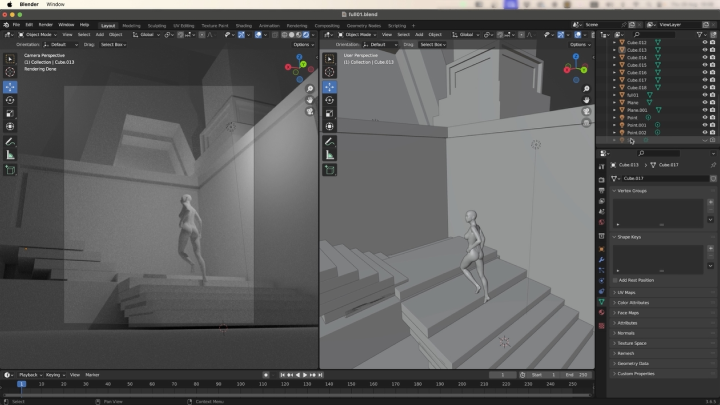The width and height of the screenshot is (720, 405).
Task: Expand the UV Maps panel
Action: [x=629, y=291]
